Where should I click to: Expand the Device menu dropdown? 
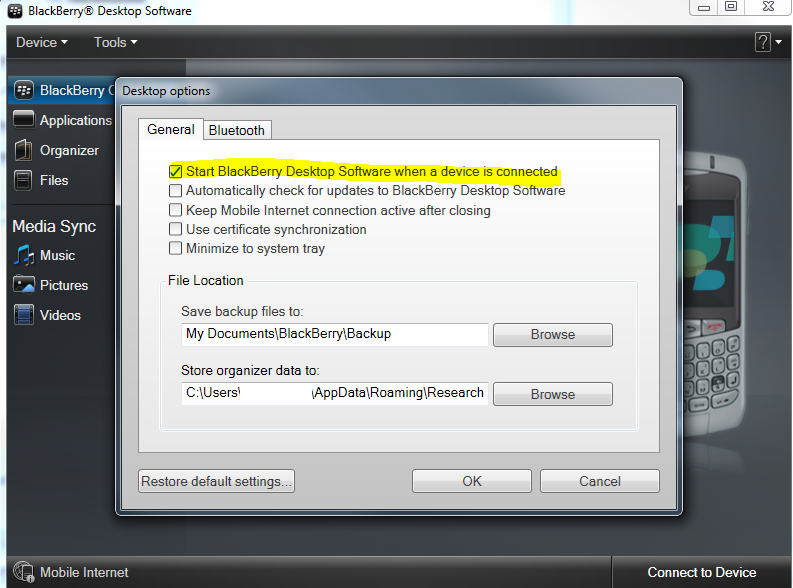(41, 42)
